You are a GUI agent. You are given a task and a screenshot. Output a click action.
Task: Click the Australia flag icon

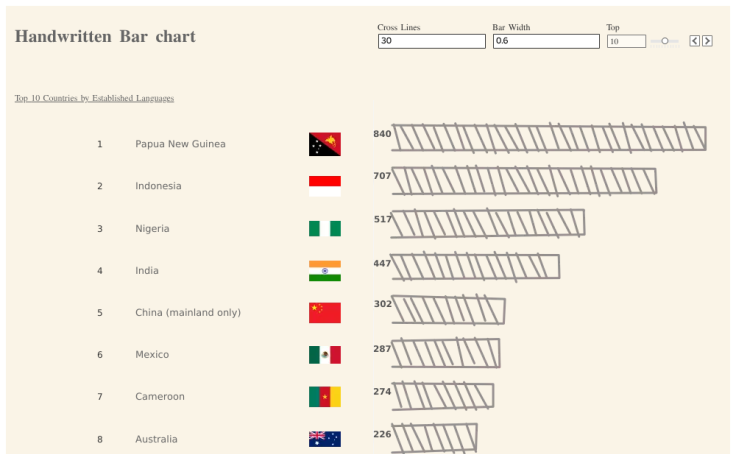point(325,439)
